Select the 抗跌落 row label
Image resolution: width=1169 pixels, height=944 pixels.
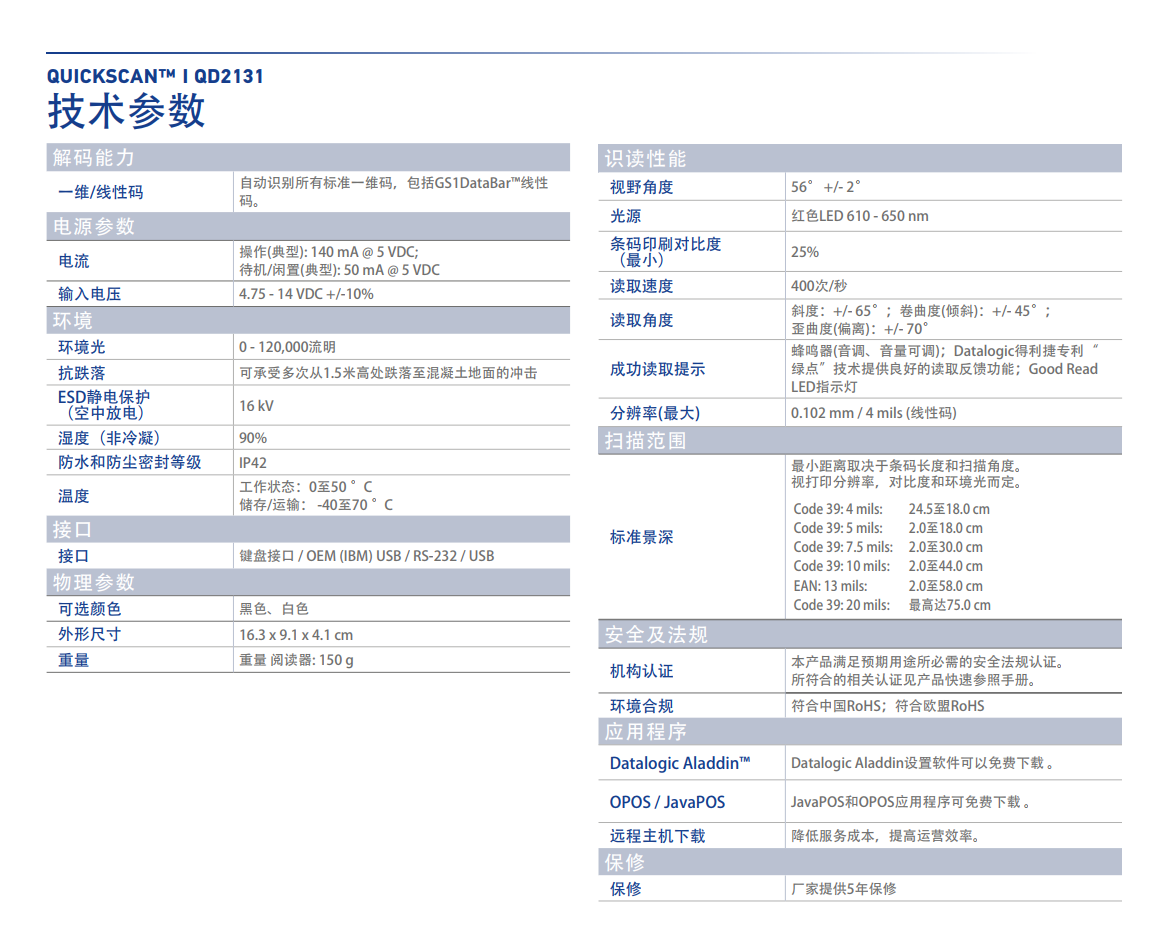tap(82, 373)
